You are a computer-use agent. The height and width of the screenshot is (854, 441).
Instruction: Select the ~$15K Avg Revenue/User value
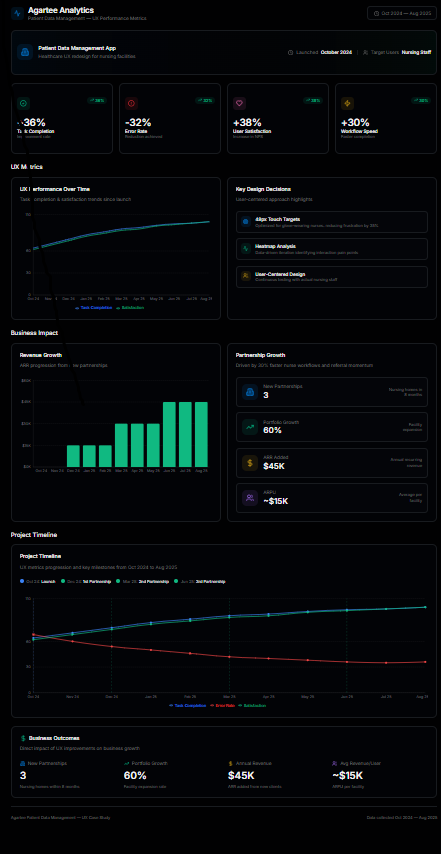(x=347, y=776)
